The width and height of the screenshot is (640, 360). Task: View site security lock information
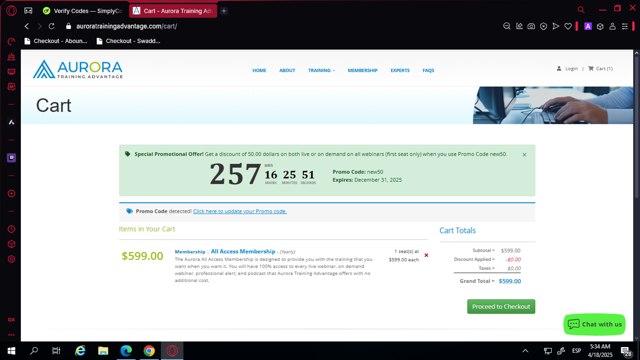pyautogui.click(x=68, y=26)
